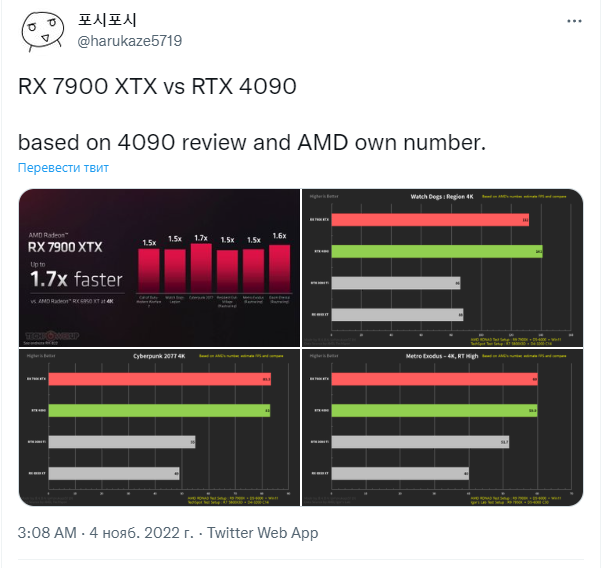602x568 pixels.
Task: Open the tweet's three-dot more menu
Action: [571, 22]
